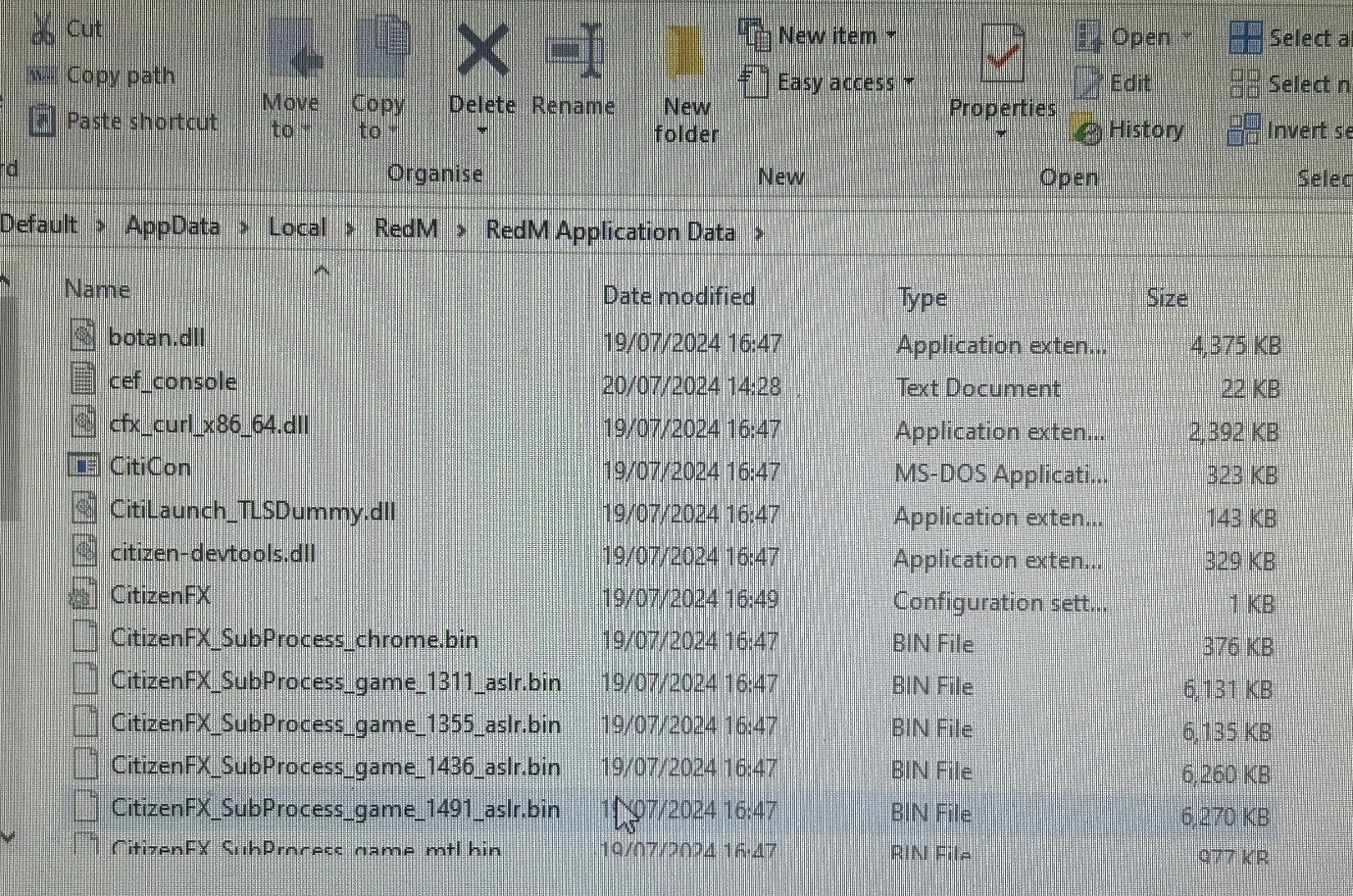The height and width of the screenshot is (896, 1353).
Task: Sort files by the Size column
Action: tap(1168, 297)
